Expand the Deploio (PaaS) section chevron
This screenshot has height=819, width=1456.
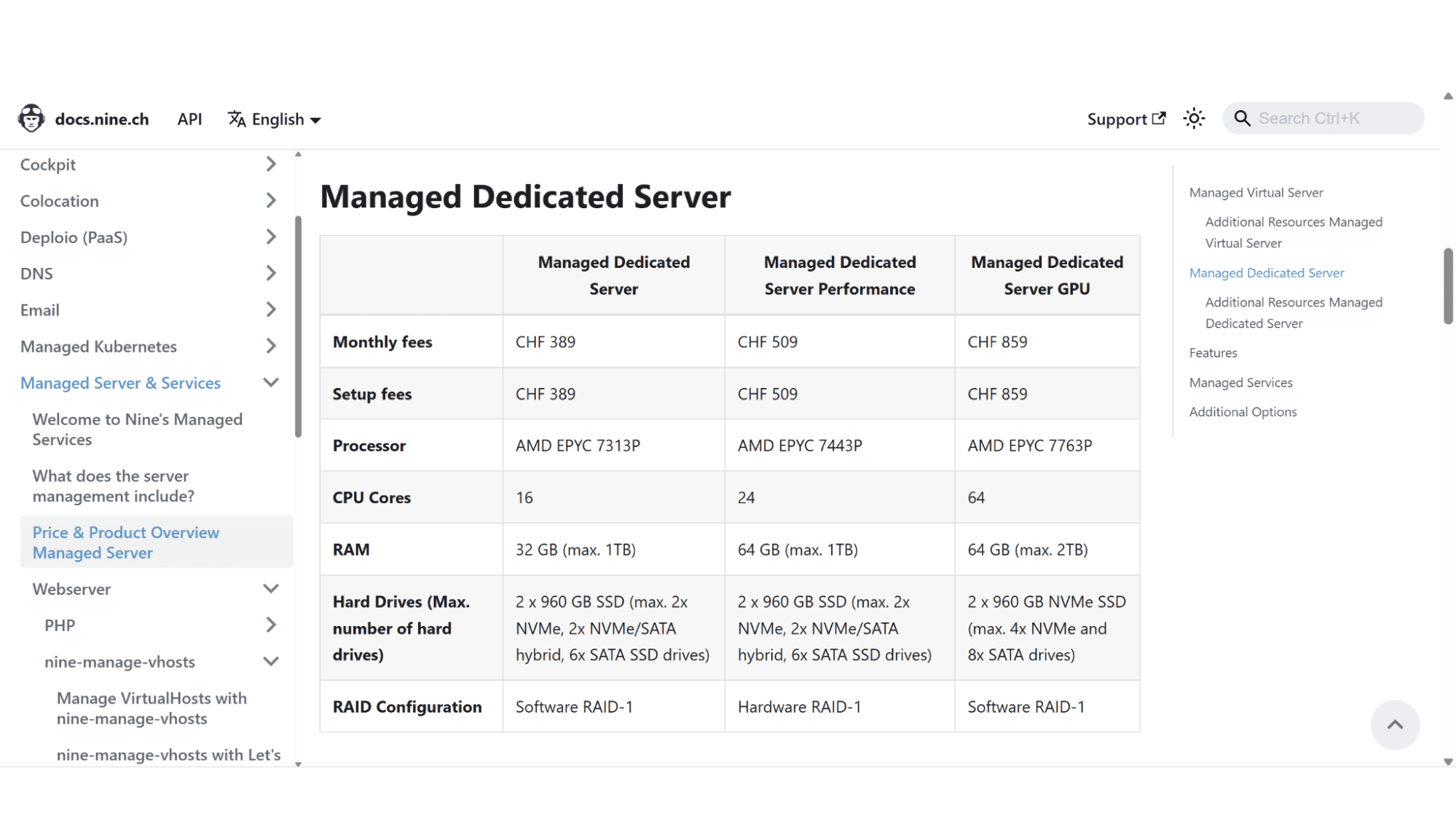tap(271, 237)
